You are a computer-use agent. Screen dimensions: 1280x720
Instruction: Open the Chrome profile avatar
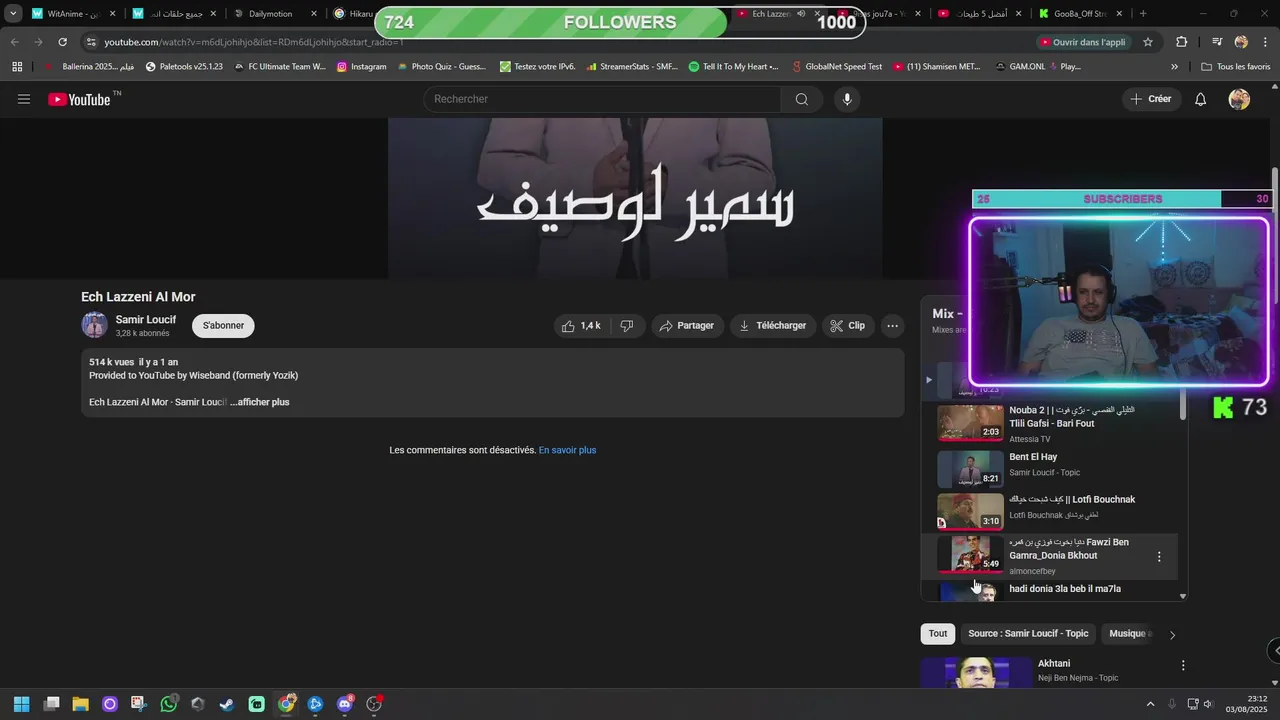pyautogui.click(x=1241, y=42)
